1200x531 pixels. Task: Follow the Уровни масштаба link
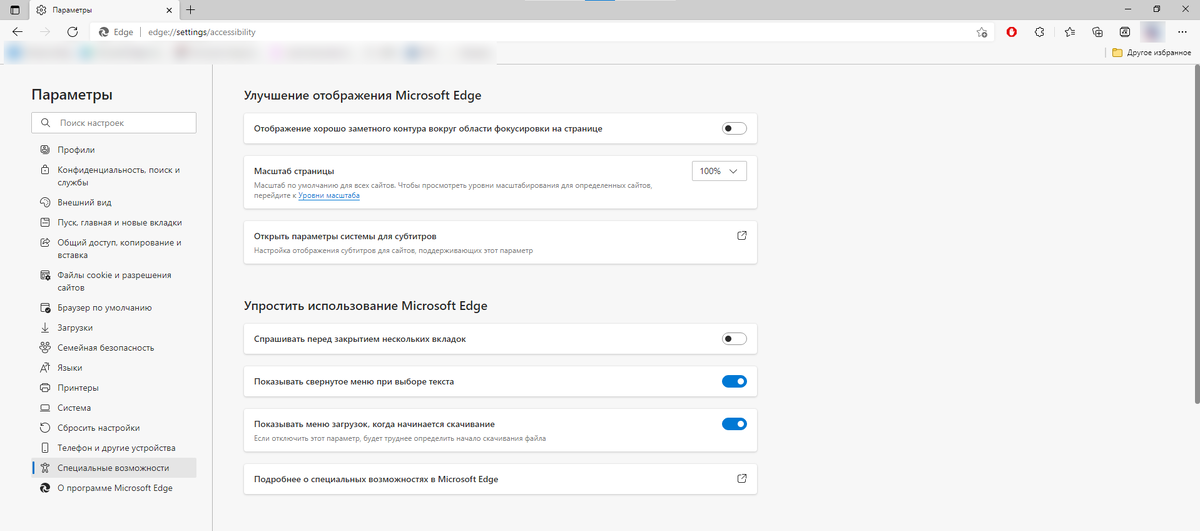click(329, 196)
